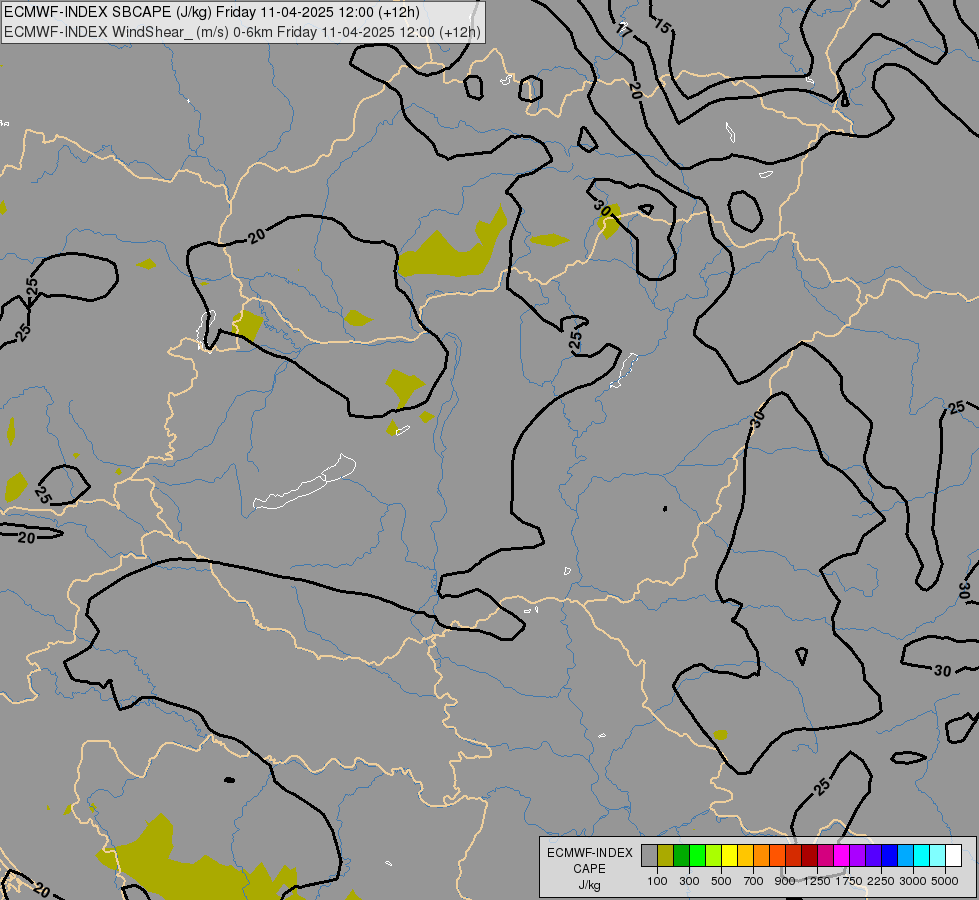979x900 pixels.
Task: Click the legend title ECMWF-INDEX
Action: pos(589,853)
